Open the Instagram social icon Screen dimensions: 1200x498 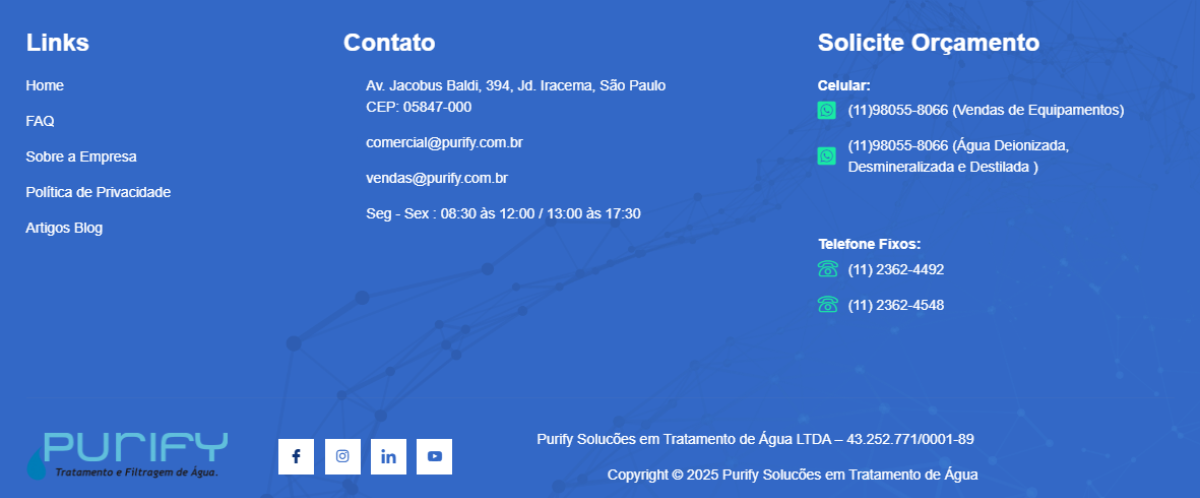pos(342,456)
